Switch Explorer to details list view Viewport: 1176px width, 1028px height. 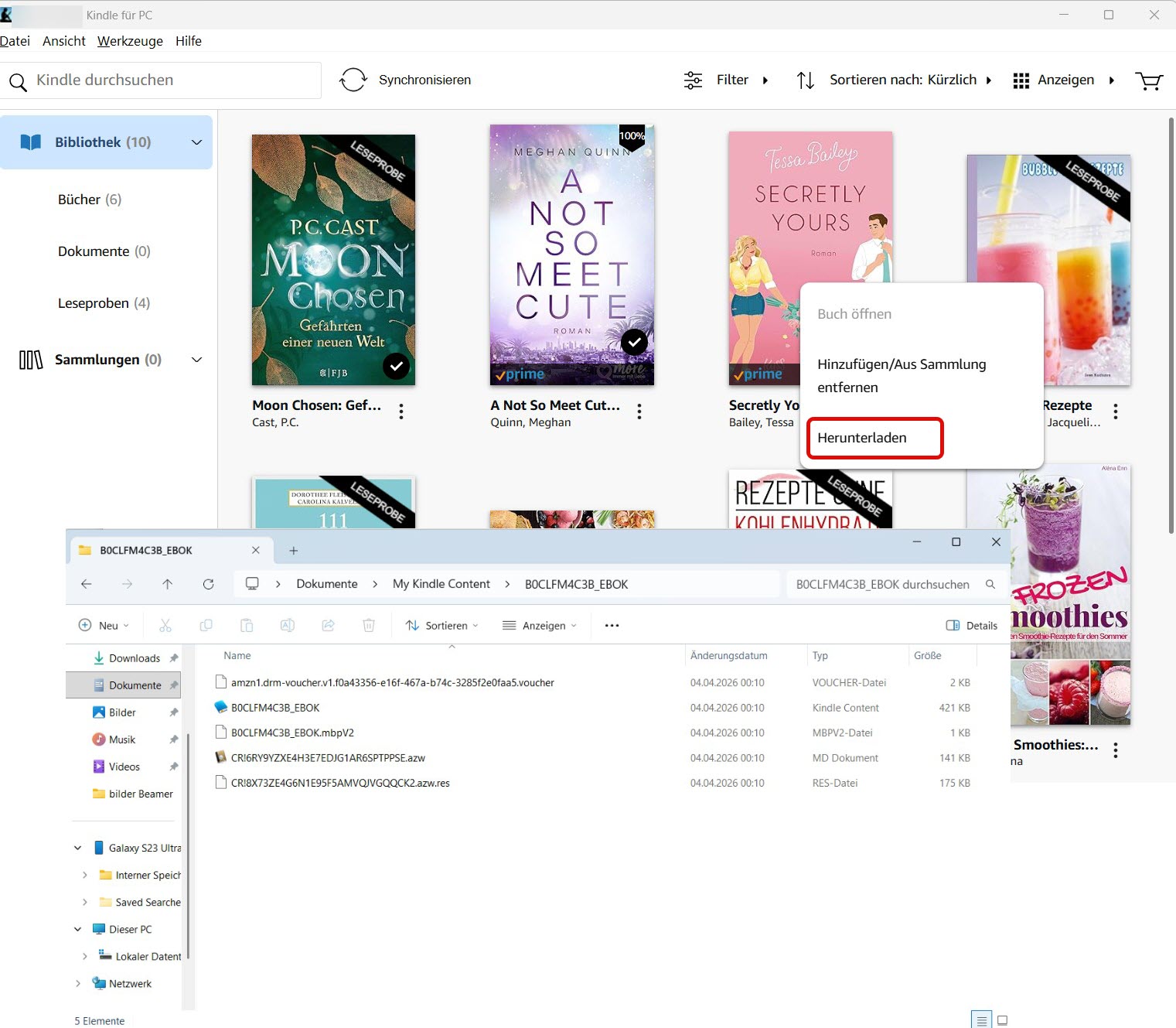tap(981, 1020)
